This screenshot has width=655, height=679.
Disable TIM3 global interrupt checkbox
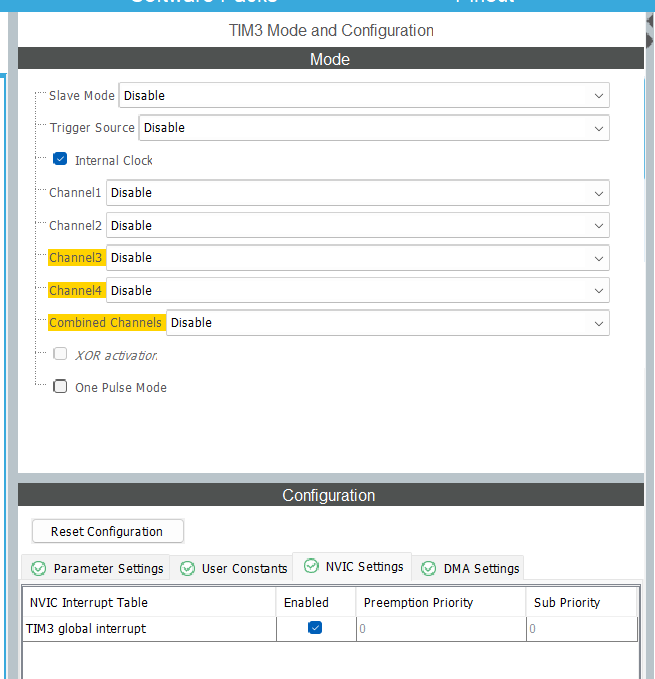[315, 628]
